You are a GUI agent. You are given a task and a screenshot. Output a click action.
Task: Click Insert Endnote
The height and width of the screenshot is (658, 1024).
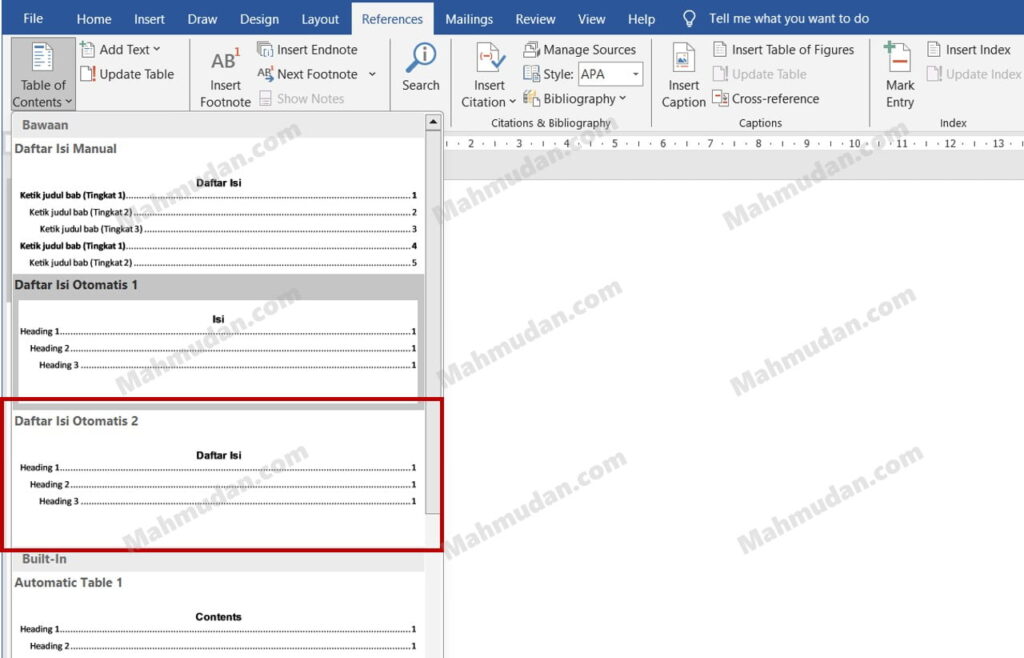coord(308,49)
